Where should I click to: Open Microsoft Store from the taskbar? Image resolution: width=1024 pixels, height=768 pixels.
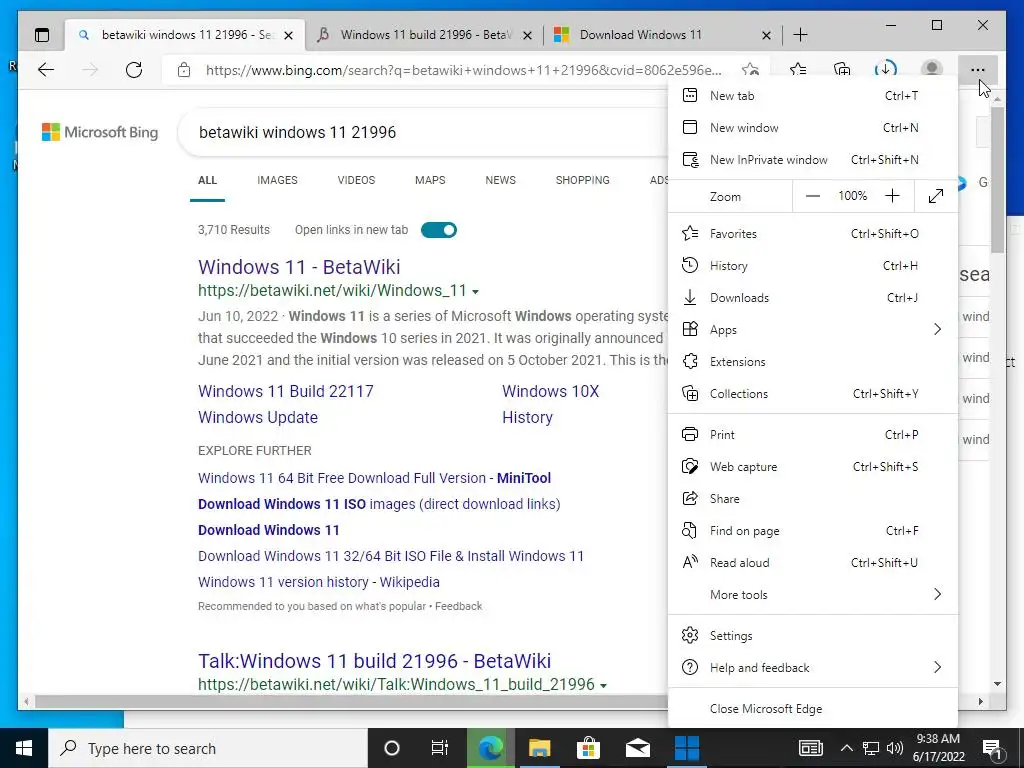pos(588,748)
